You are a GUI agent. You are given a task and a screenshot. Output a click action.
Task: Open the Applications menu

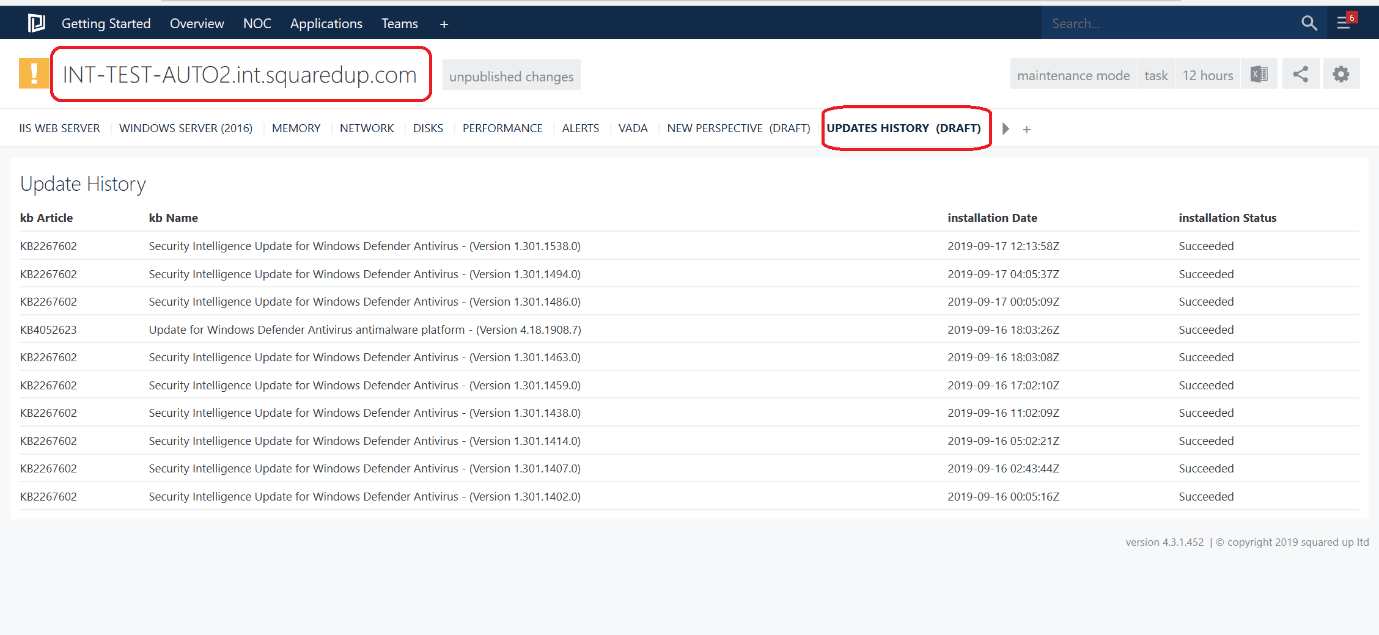[326, 24]
